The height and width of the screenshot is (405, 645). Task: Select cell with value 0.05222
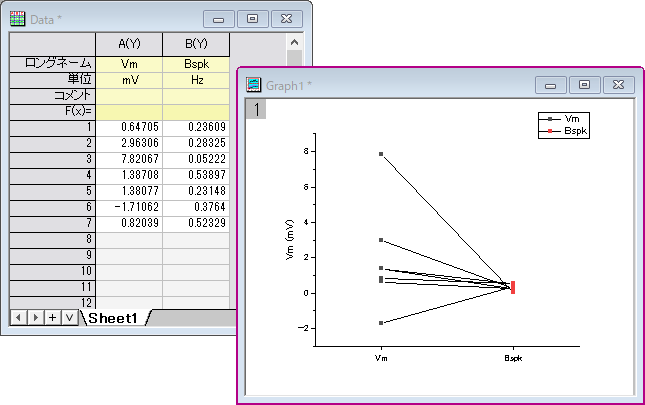click(x=196, y=160)
